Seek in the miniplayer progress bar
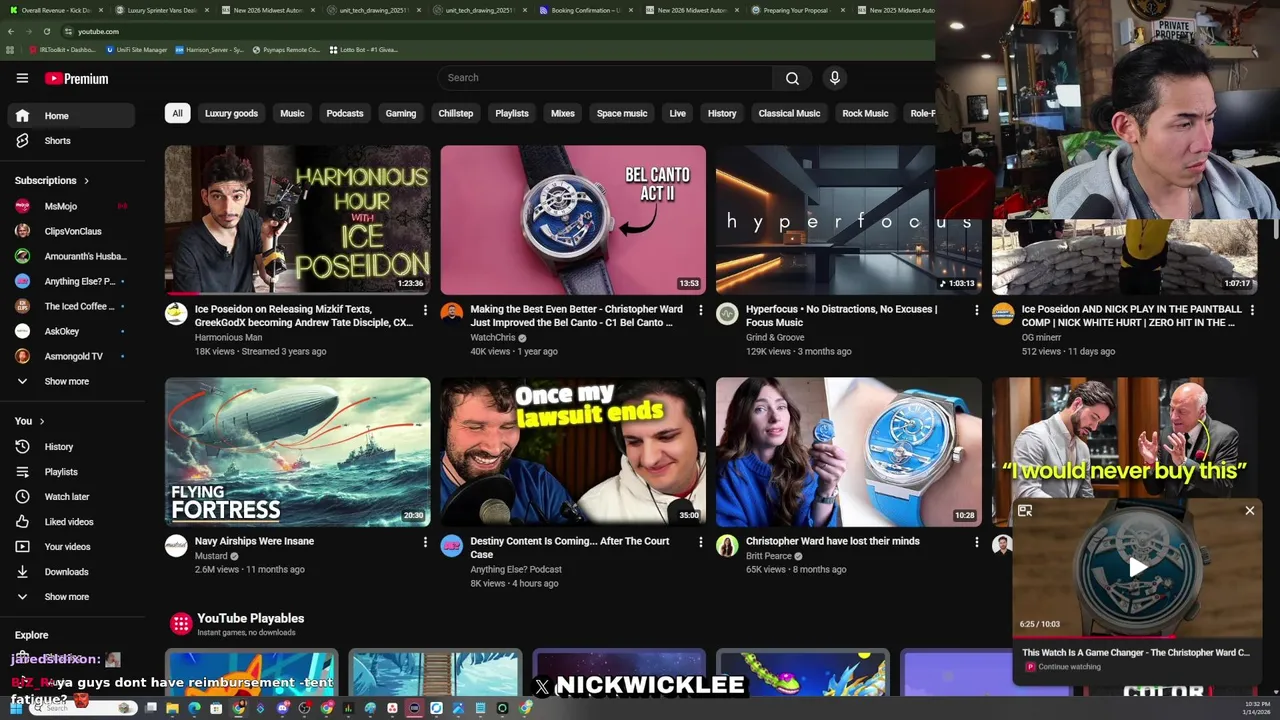The image size is (1280, 720). pyautogui.click(x=1136, y=637)
